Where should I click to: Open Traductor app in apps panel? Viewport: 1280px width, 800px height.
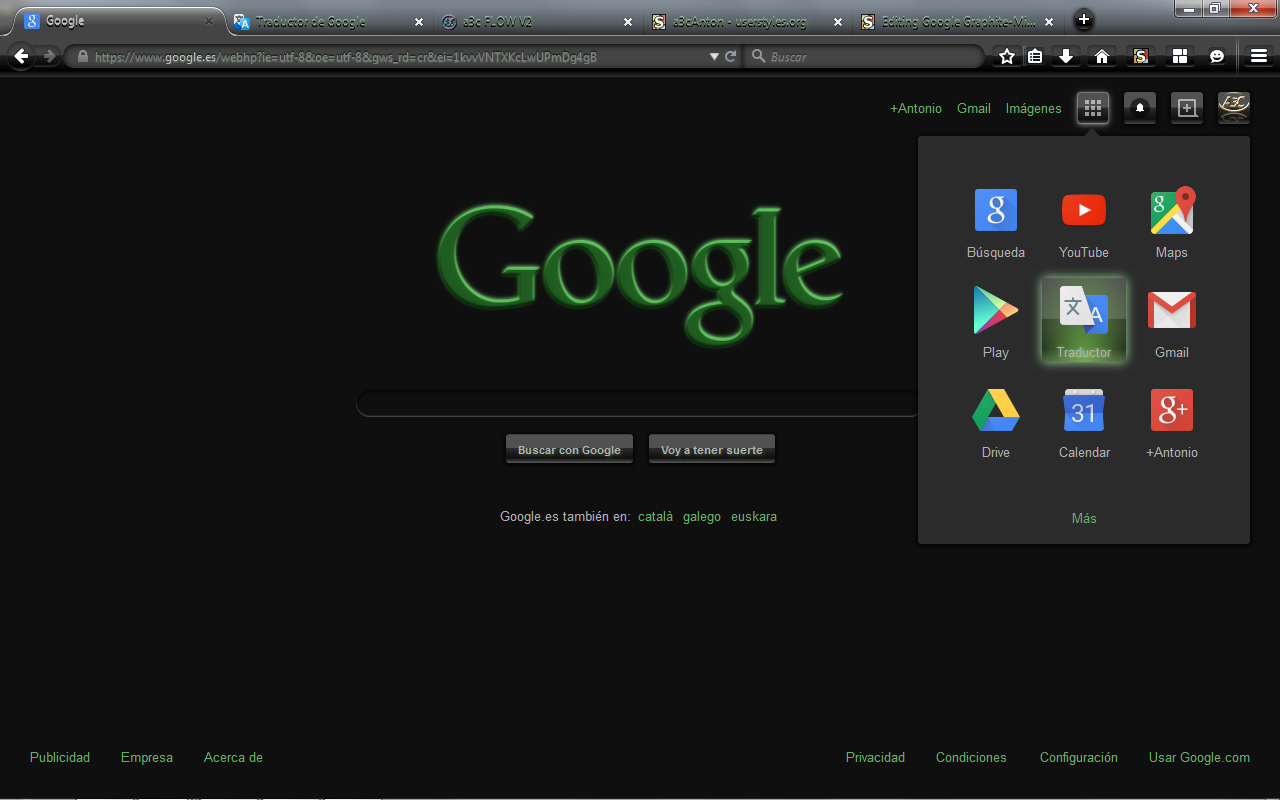(x=1084, y=320)
